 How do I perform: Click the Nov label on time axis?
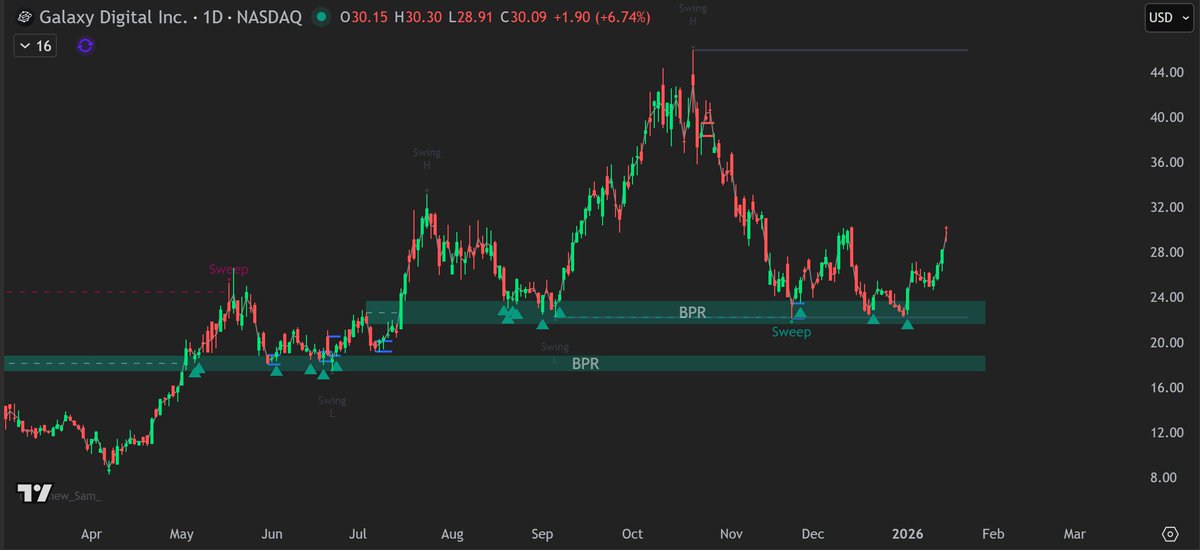732,534
